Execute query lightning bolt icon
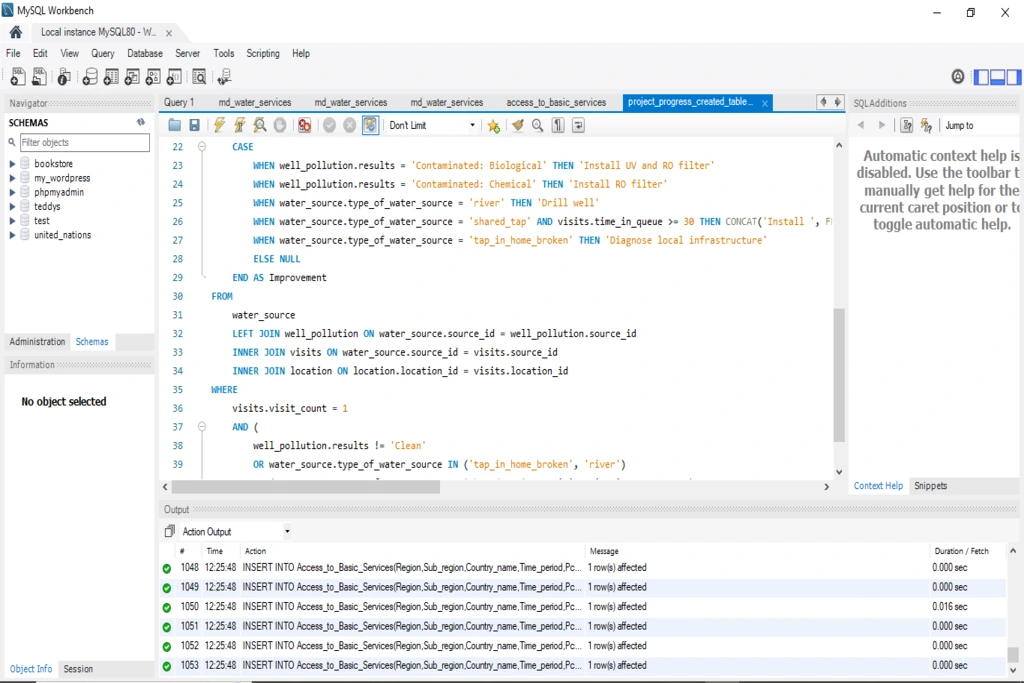 point(219,125)
